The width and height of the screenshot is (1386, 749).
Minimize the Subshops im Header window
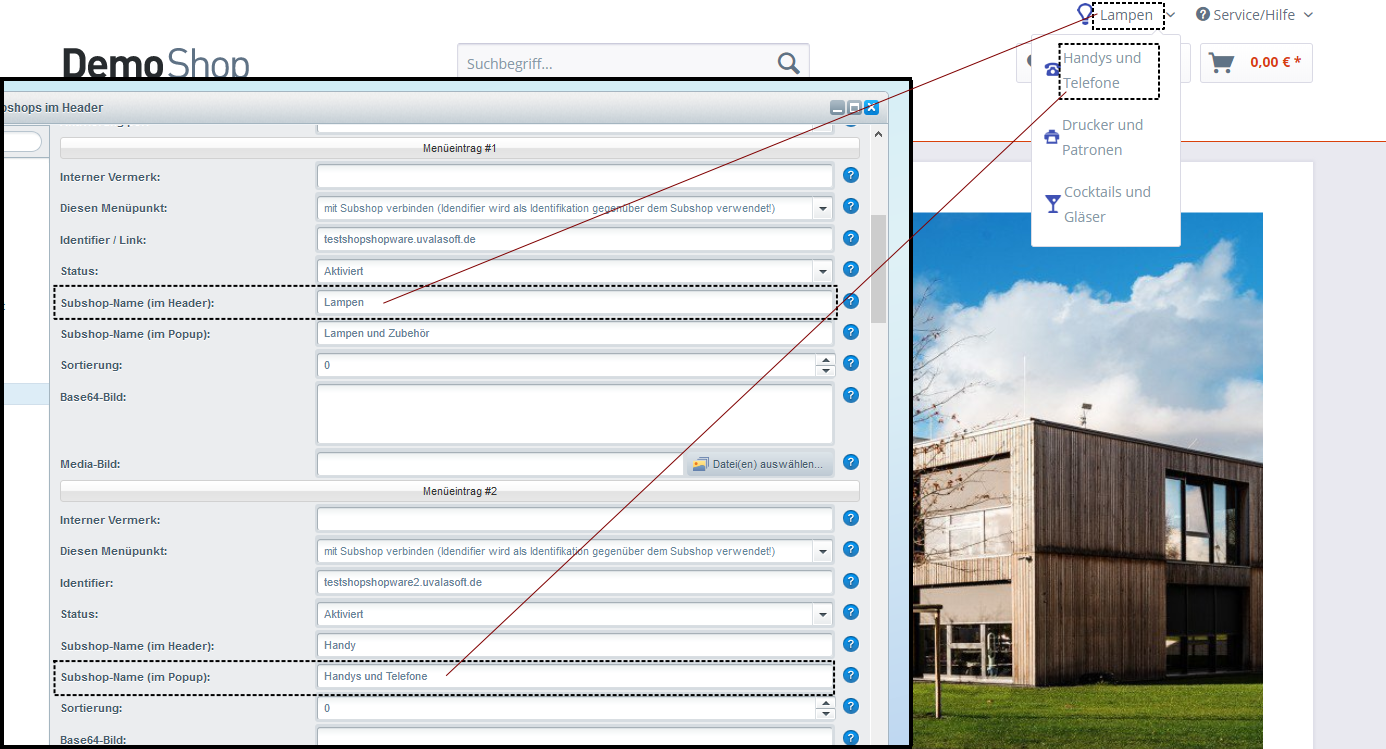837,107
